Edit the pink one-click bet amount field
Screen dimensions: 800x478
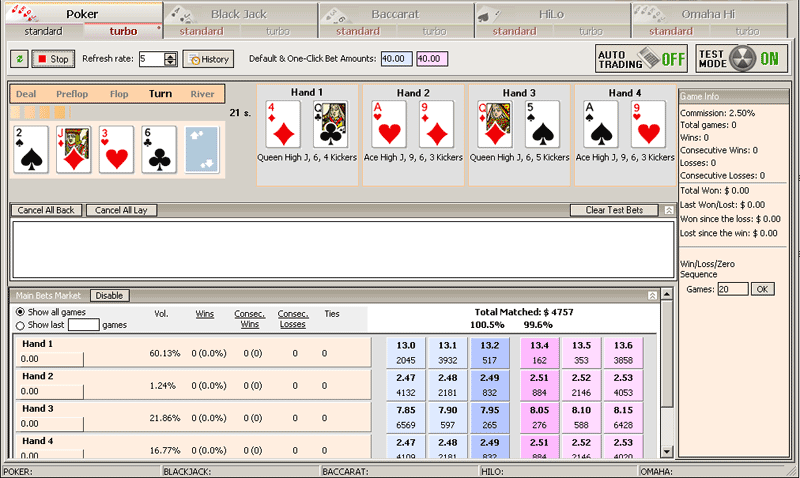point(432,59)
